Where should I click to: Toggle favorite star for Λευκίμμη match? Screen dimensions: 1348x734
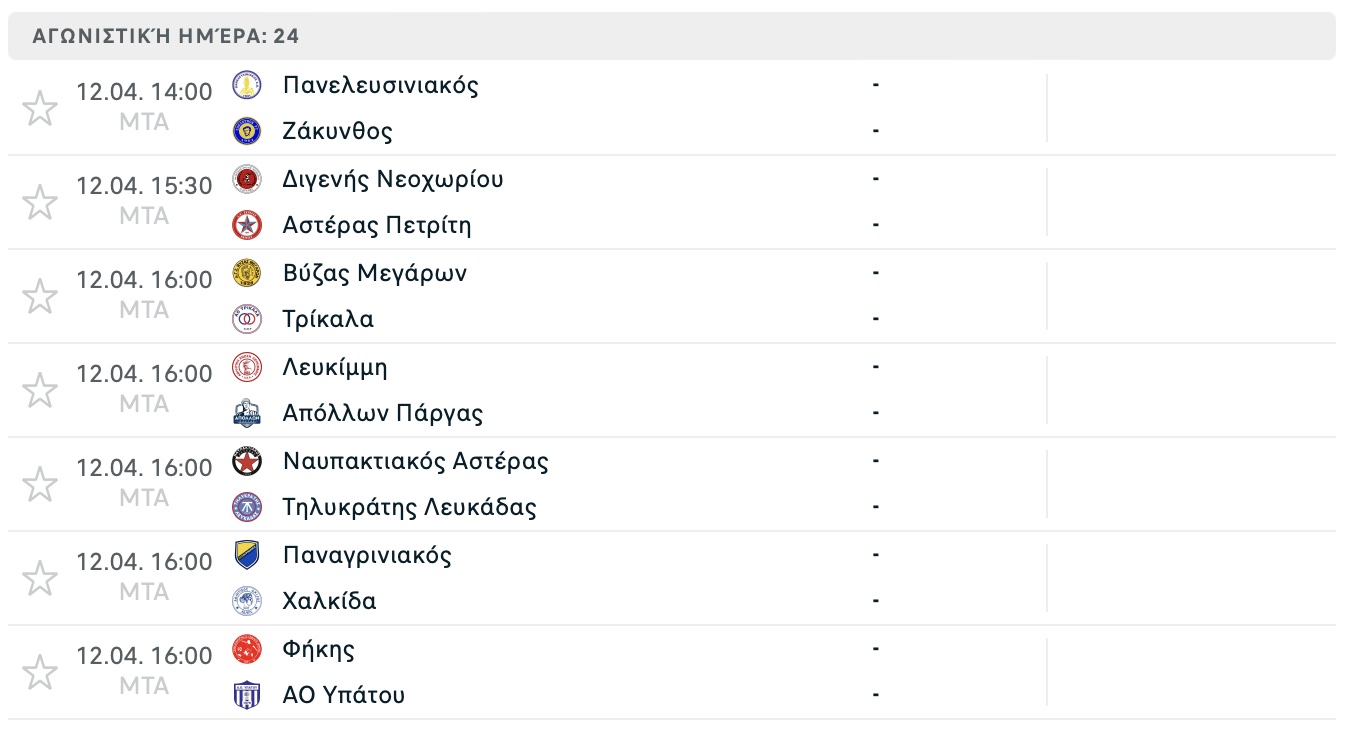click(x=40, y=390)
